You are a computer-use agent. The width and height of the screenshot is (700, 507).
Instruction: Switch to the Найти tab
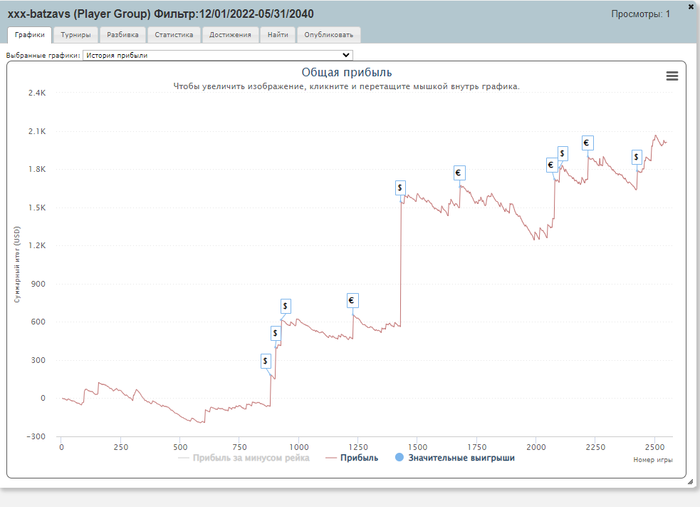click(278, 35)
